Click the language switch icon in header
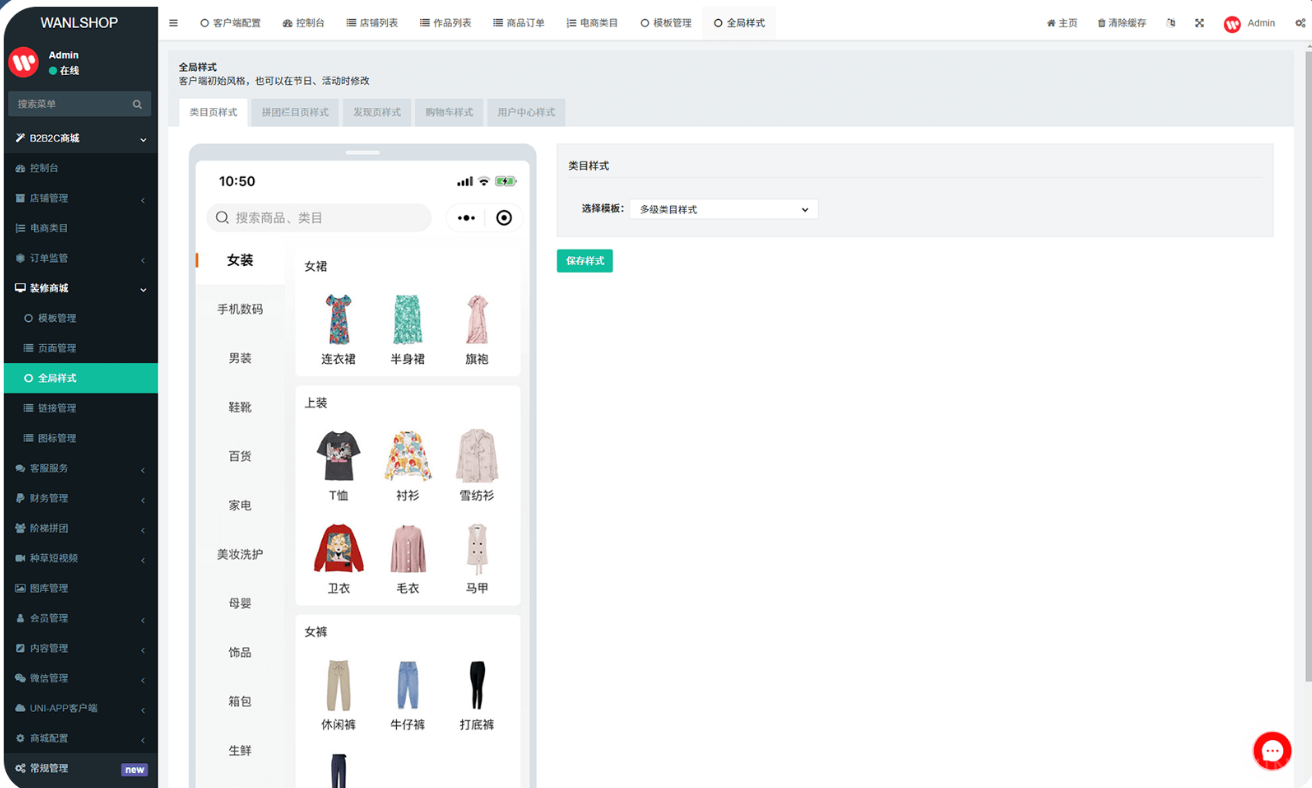 tap(1171, 23)
